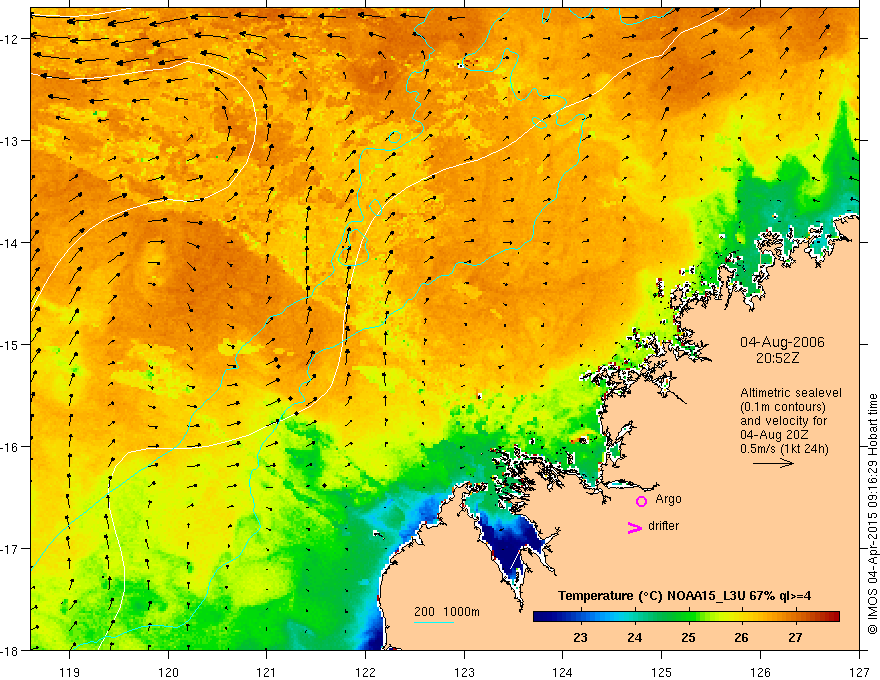
Task: Click the colorbar tick label '24'
Action: [635, 638]
